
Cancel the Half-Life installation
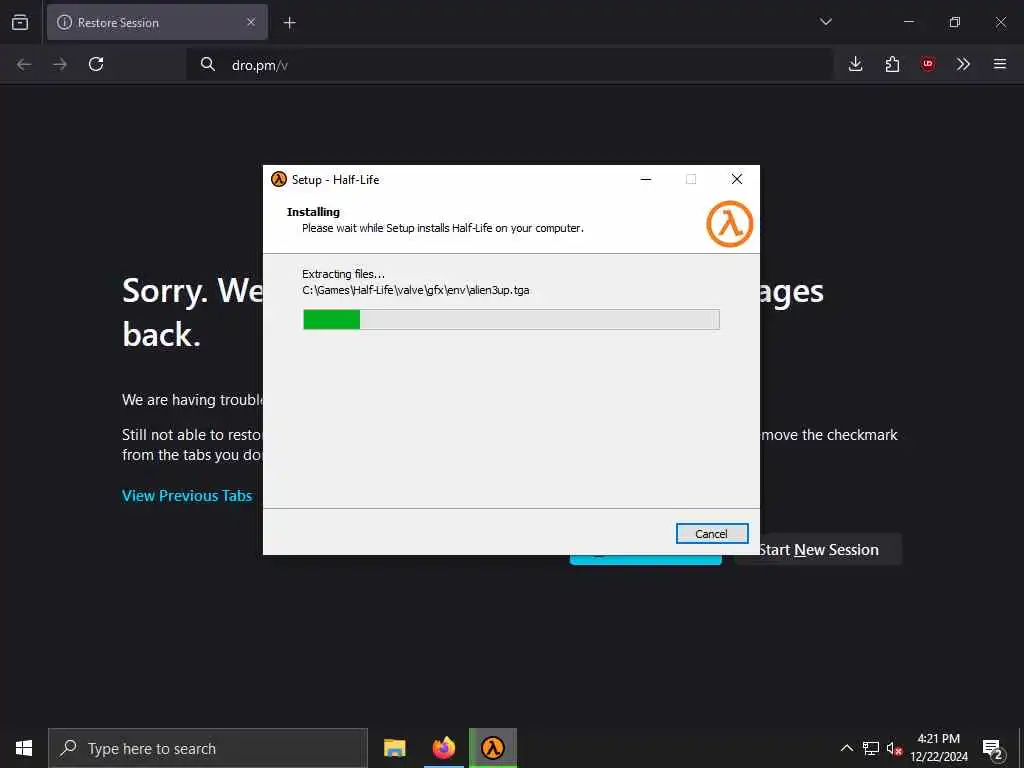point(712,534)
